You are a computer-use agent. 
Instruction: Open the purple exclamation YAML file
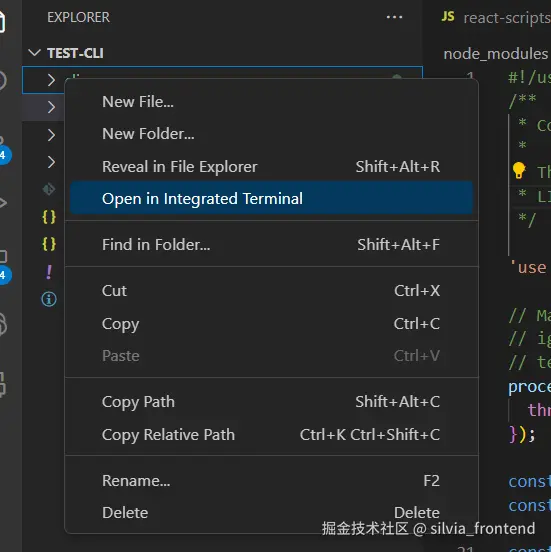49,272
